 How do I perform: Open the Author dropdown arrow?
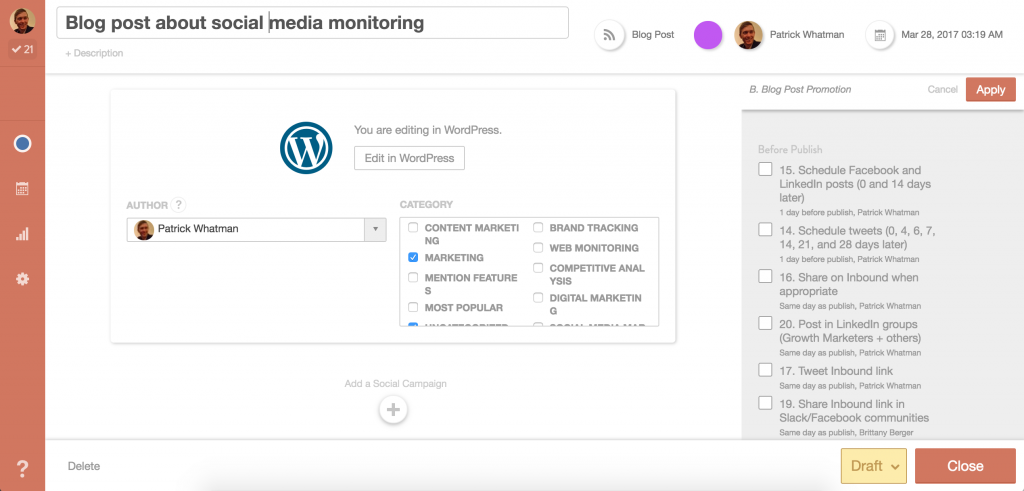coord(375,229)
